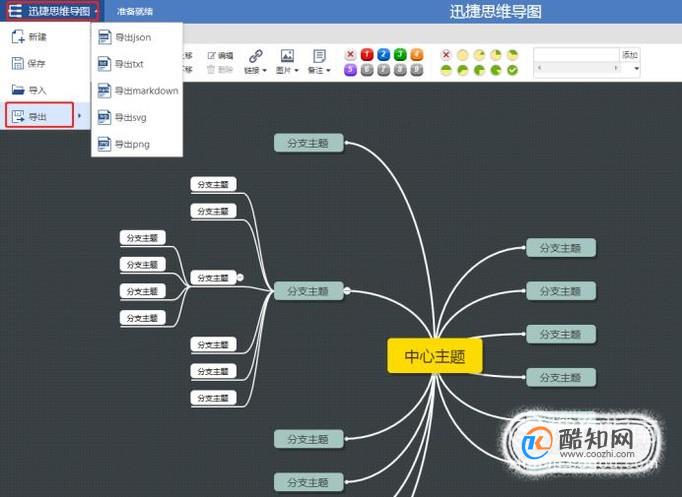Mark progress complete with green checkmark icon
682x497 pixels.
tap(513, 70)
